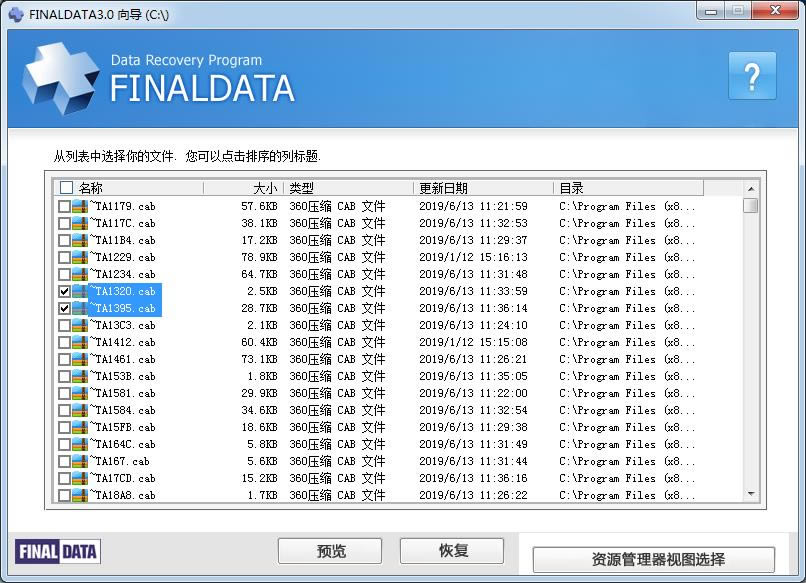Click the file icon of ~TA1229.cab

pos(80,258)
